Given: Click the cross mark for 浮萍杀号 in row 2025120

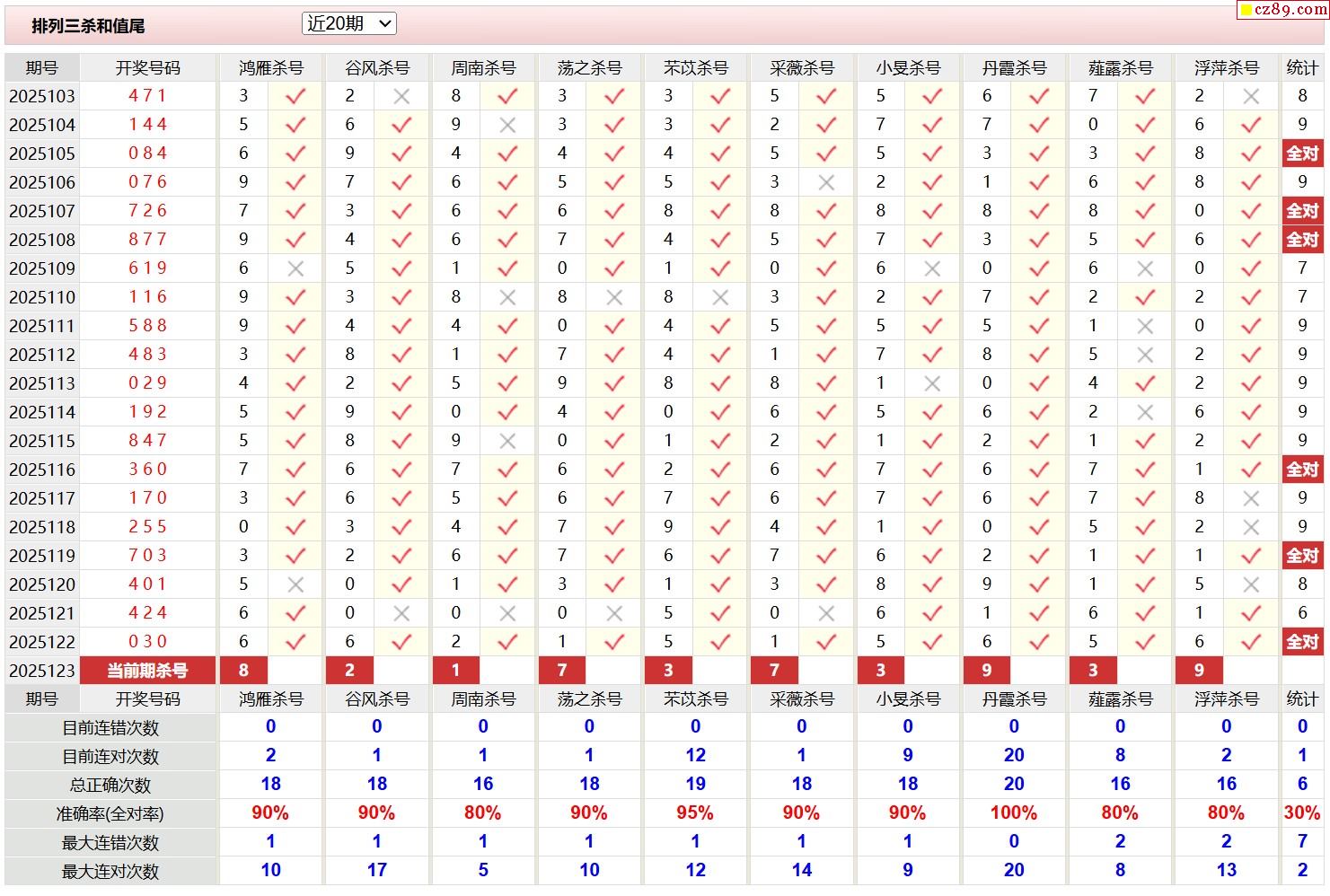Looking at the screenshot, I should click(x=1251, y=584).
